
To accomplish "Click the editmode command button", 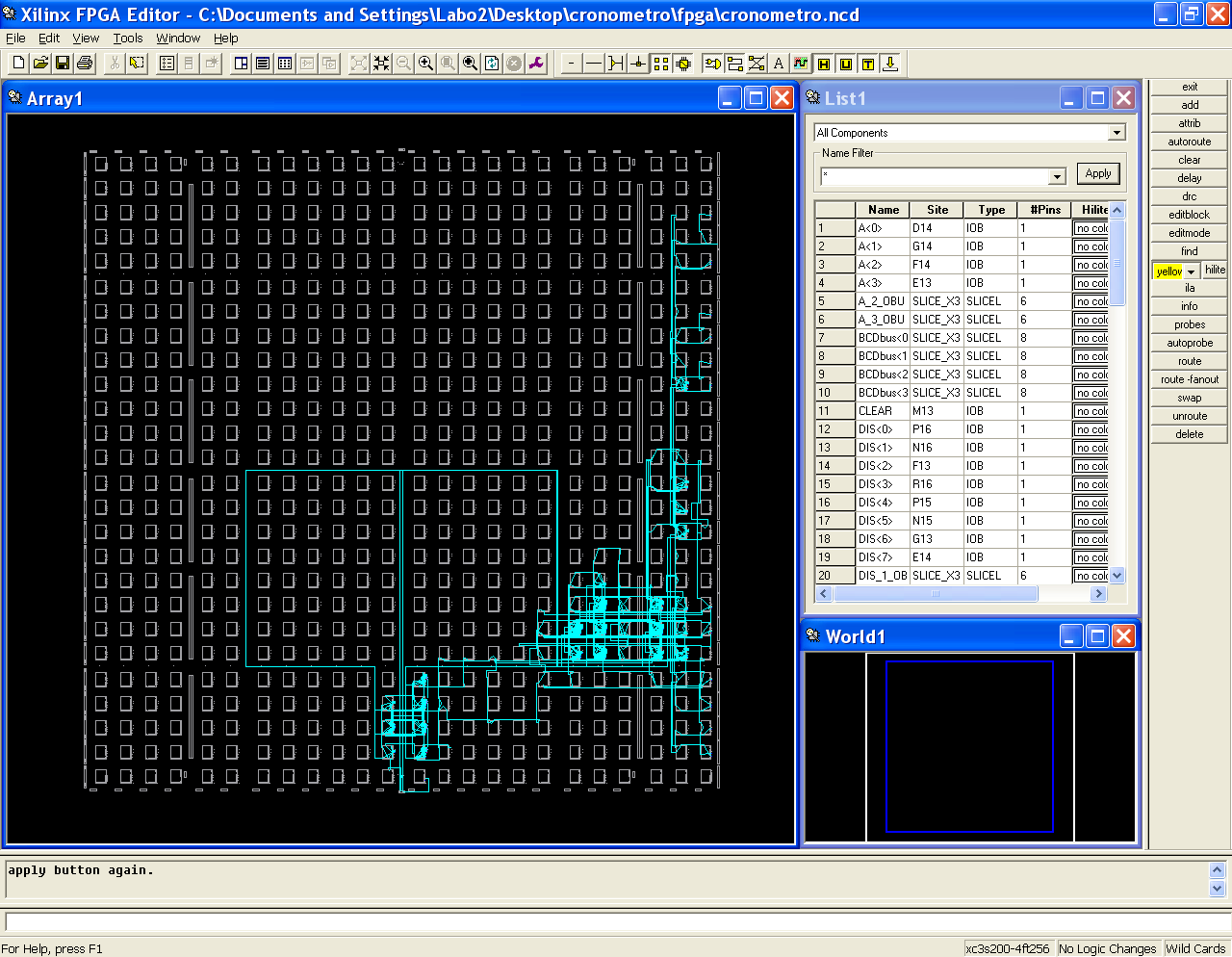I will pos(1190,233).
